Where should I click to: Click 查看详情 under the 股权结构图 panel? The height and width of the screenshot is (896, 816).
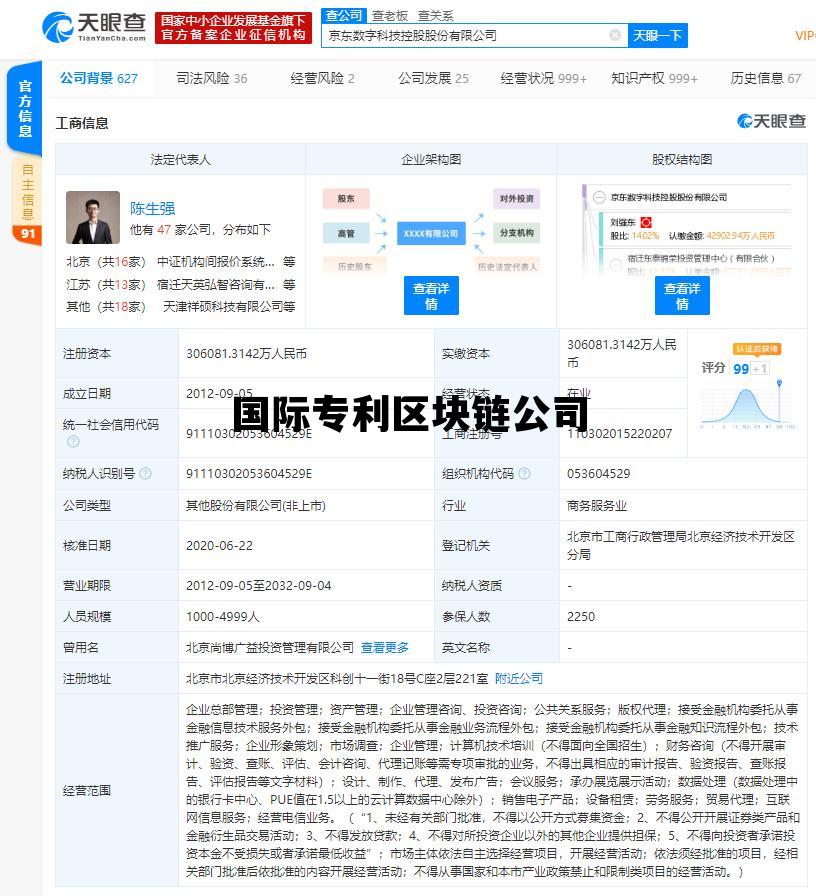[681, 295]
